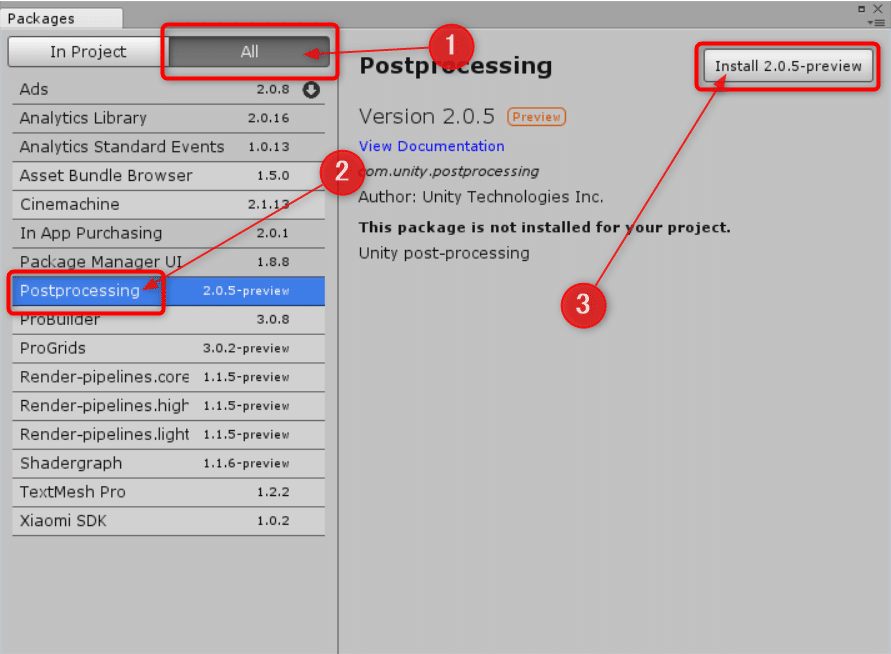Image resolution: width=891 pixels, height=654 pixels.
Task: Select the Xiaomi SDK package
Action: [168, 520]
